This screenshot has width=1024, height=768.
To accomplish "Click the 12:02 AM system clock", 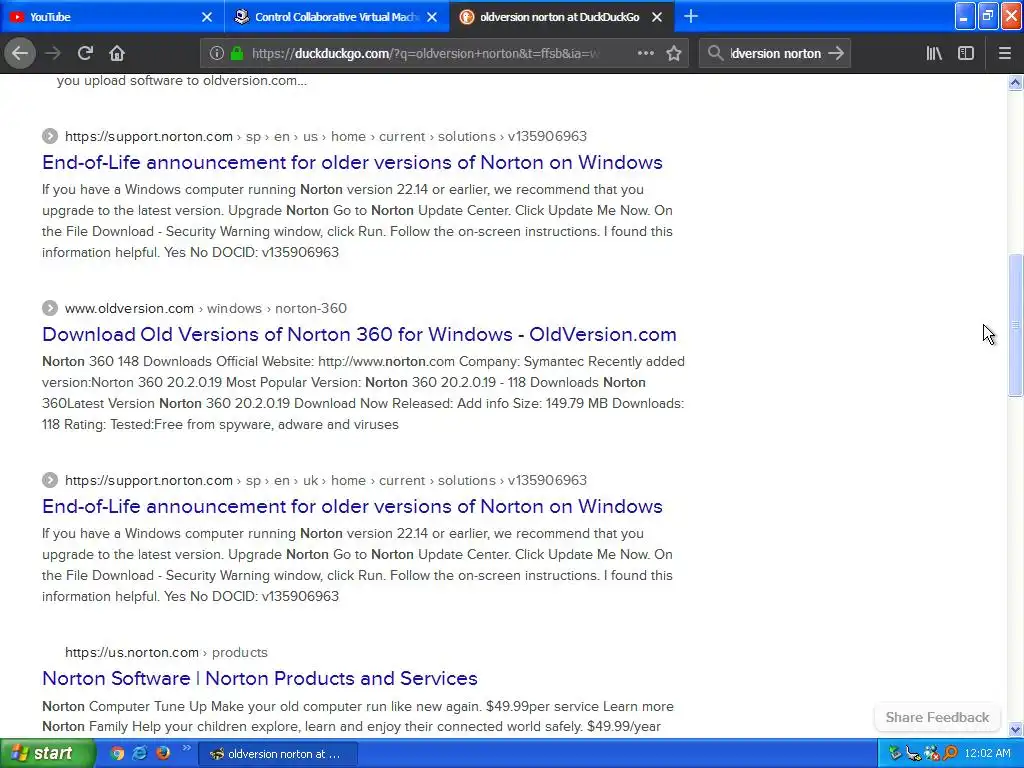I will click(987, 753).
